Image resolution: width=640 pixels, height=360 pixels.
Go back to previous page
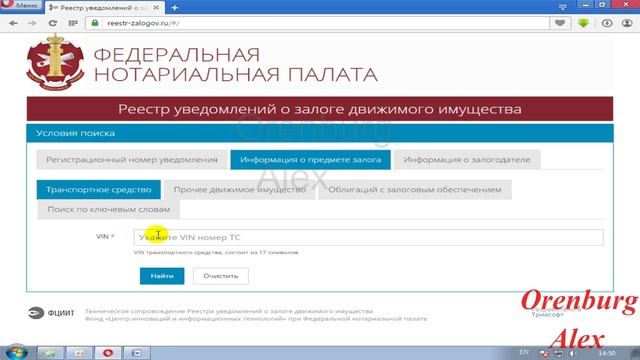click(x=13, y=23)
